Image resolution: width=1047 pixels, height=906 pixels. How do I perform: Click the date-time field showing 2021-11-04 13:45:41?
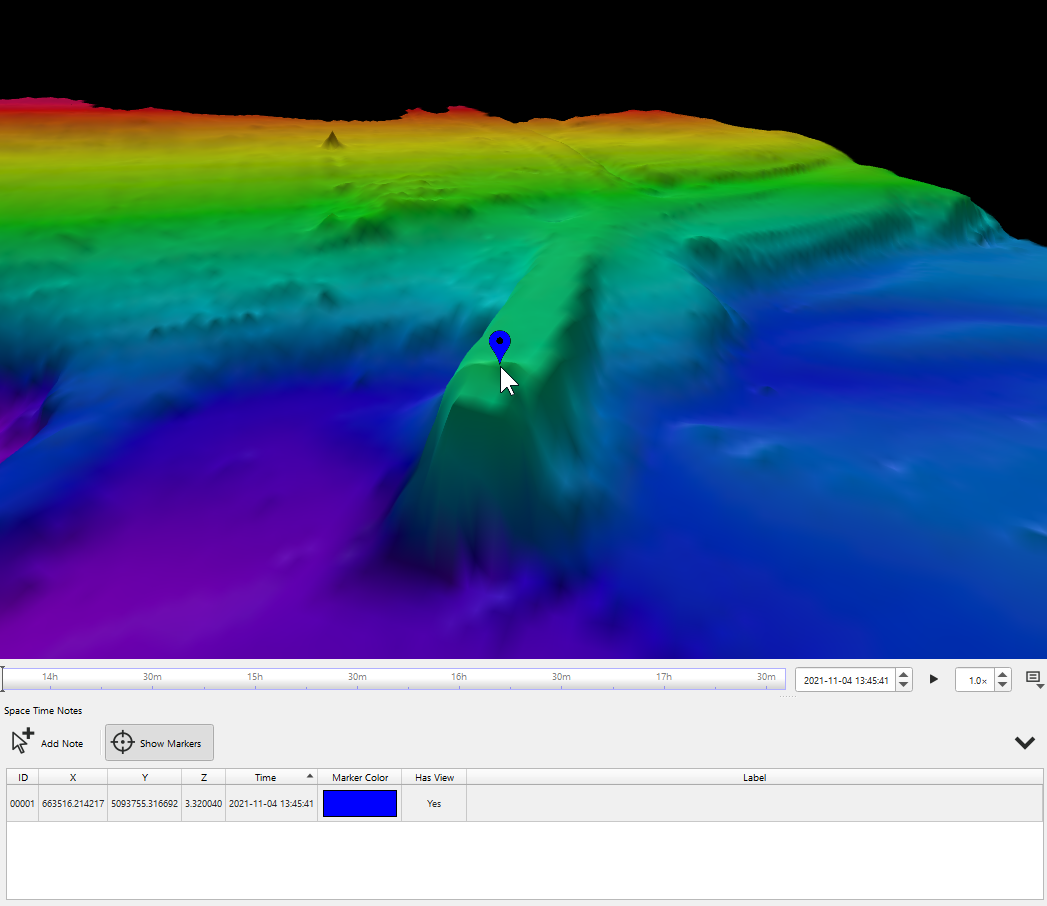tap(845, 680)
